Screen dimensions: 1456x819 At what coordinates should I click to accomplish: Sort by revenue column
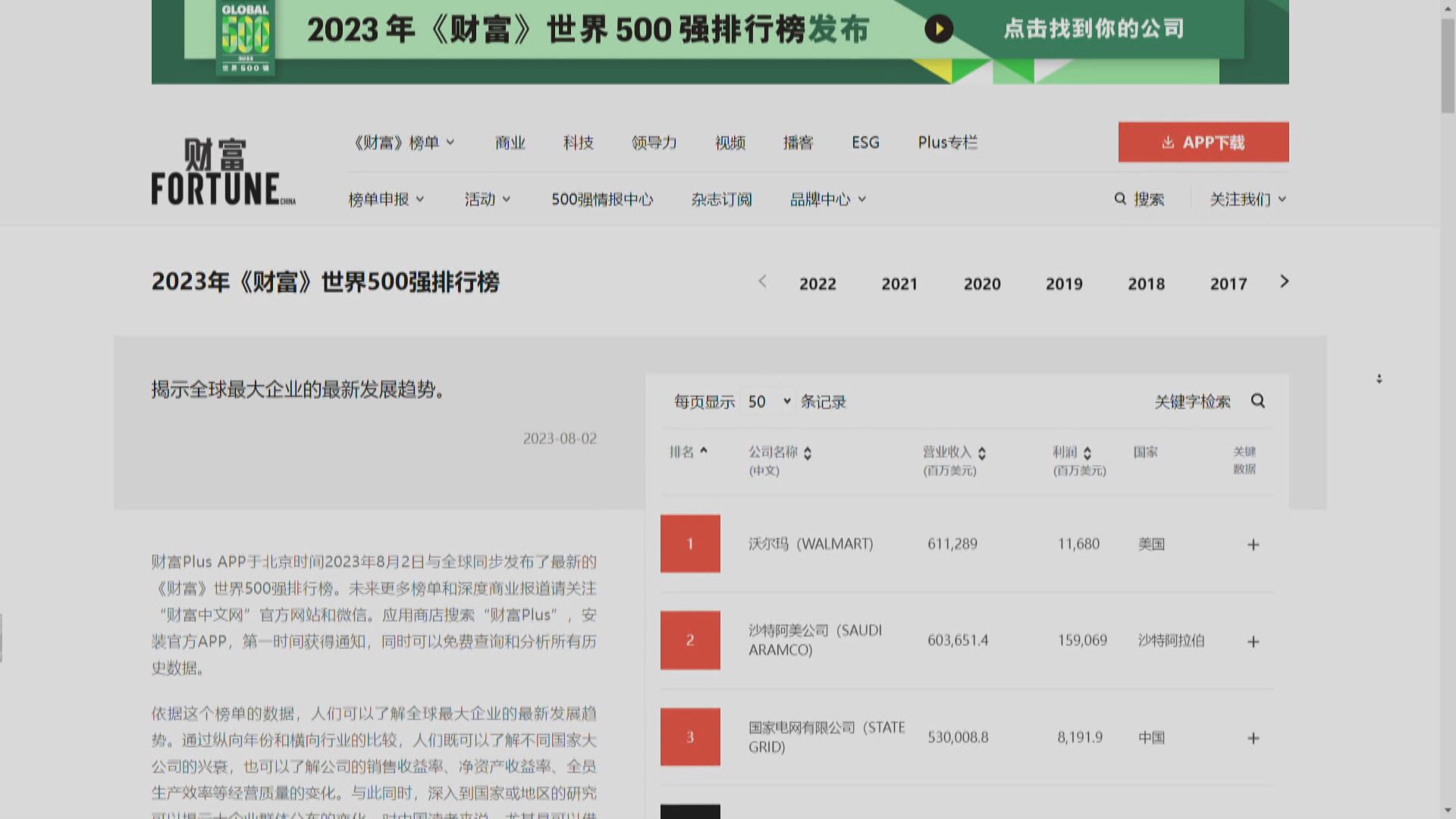982,453
